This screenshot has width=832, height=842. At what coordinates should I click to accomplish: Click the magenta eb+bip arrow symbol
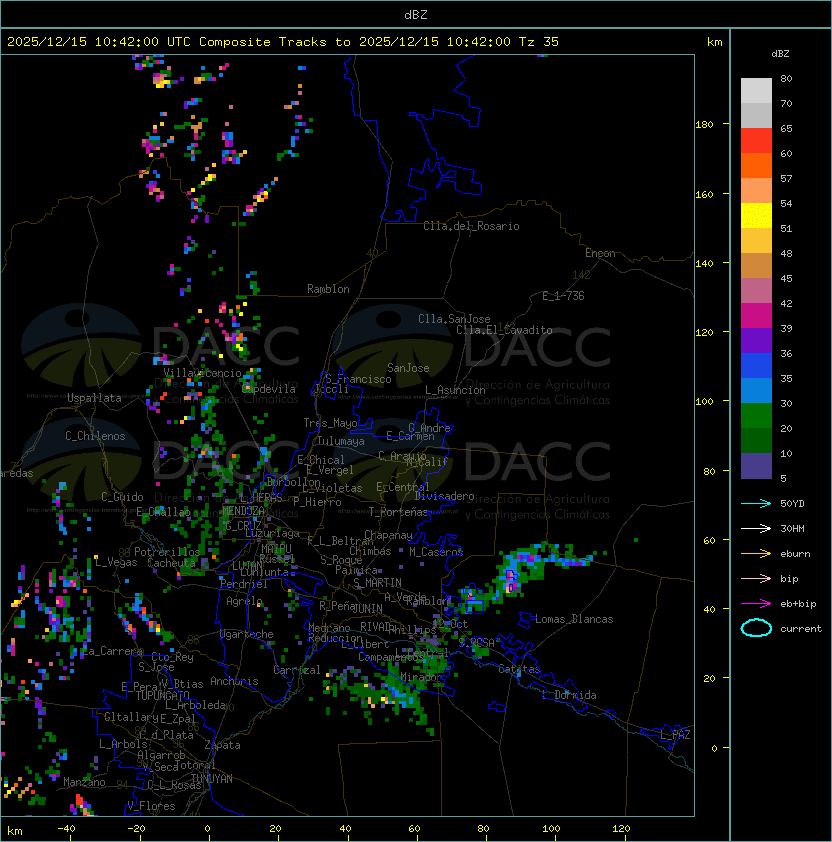(x=756, y=604)
